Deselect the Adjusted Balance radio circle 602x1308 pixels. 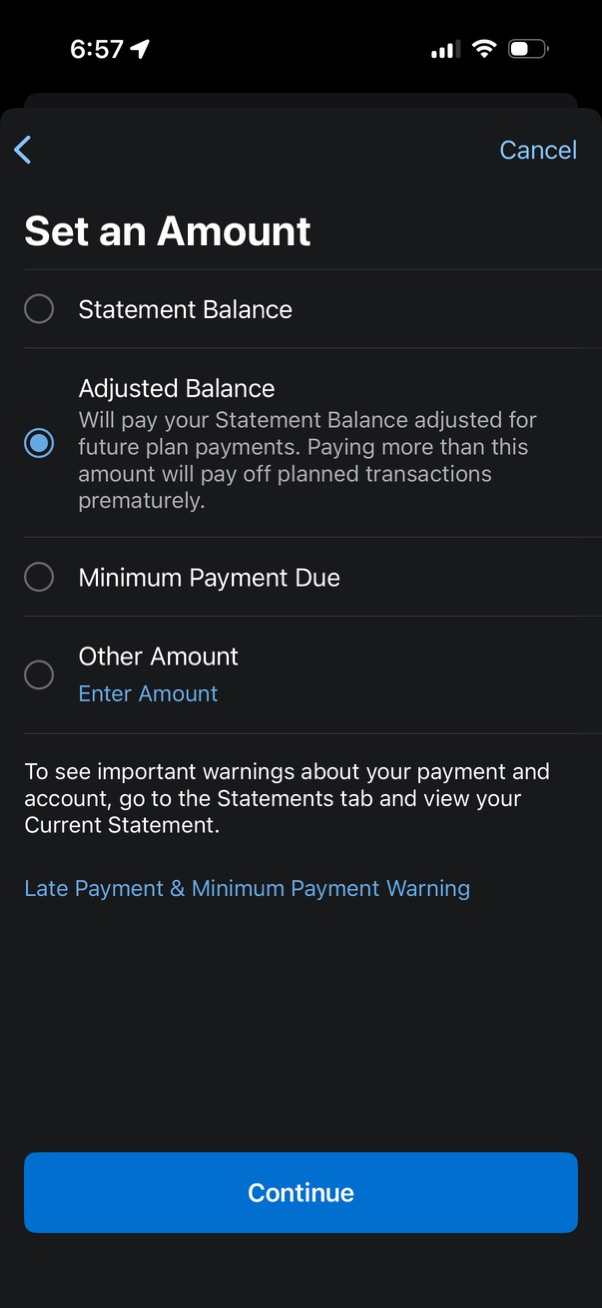38,442
